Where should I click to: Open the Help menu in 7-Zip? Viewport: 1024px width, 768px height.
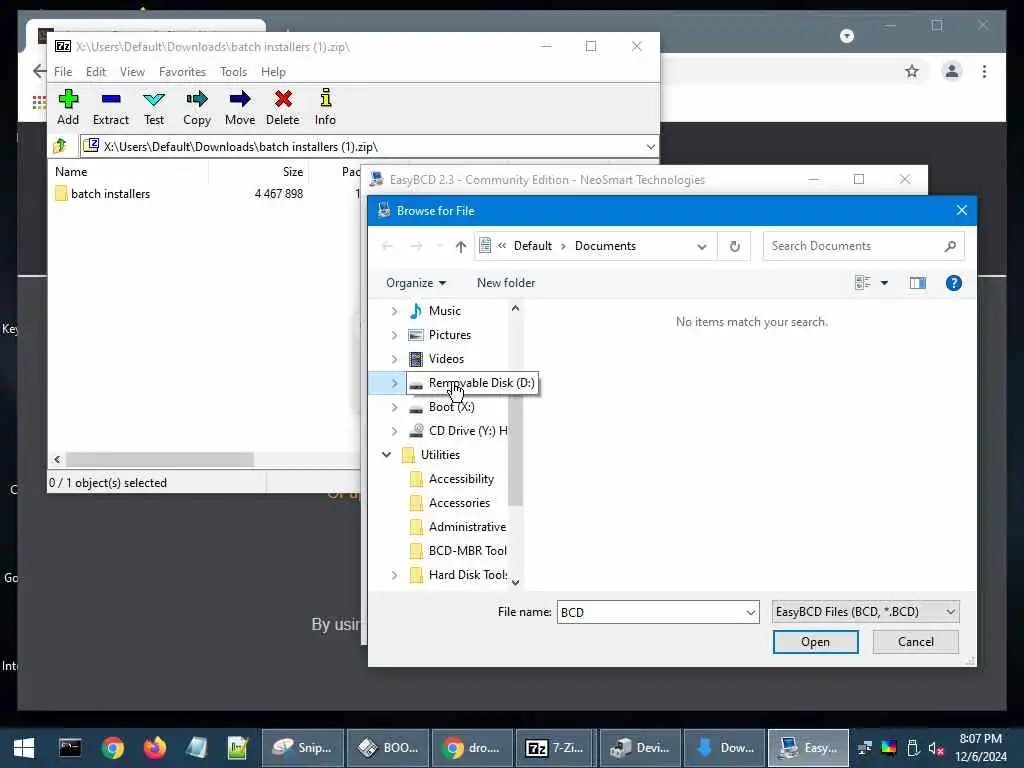coord(273,72)
